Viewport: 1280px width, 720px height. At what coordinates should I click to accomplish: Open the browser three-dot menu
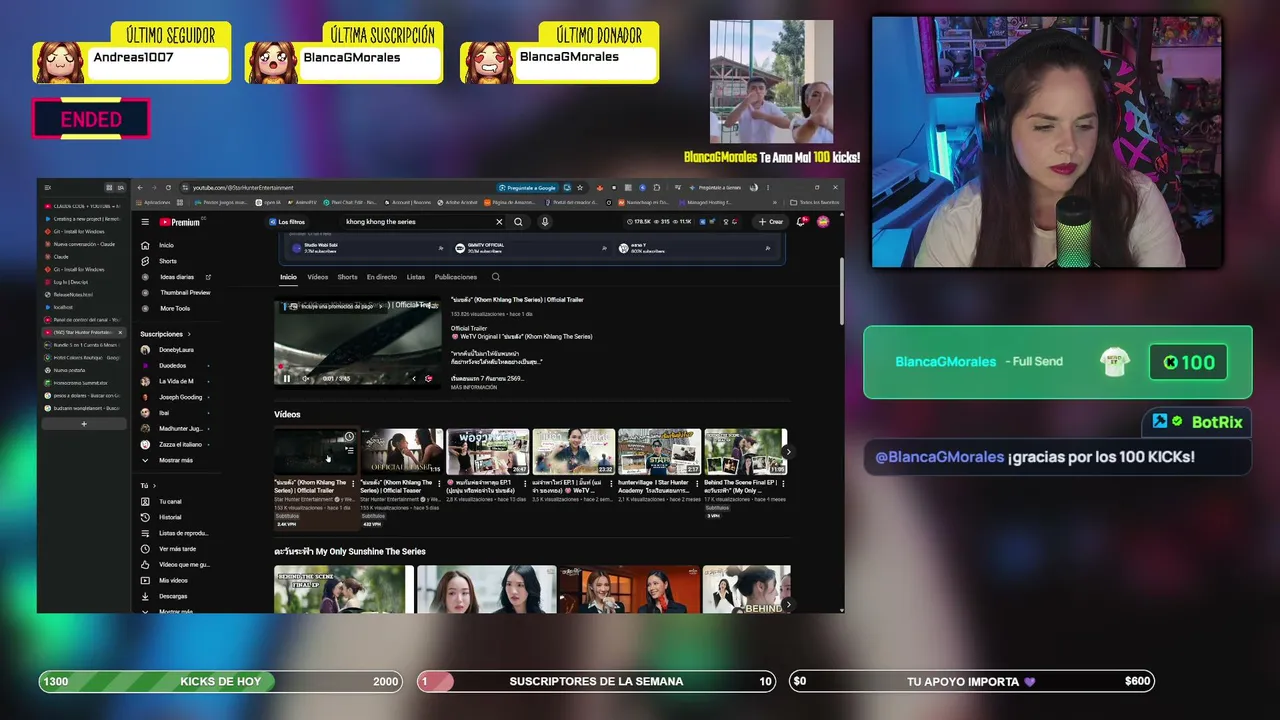tap(767, 187)
